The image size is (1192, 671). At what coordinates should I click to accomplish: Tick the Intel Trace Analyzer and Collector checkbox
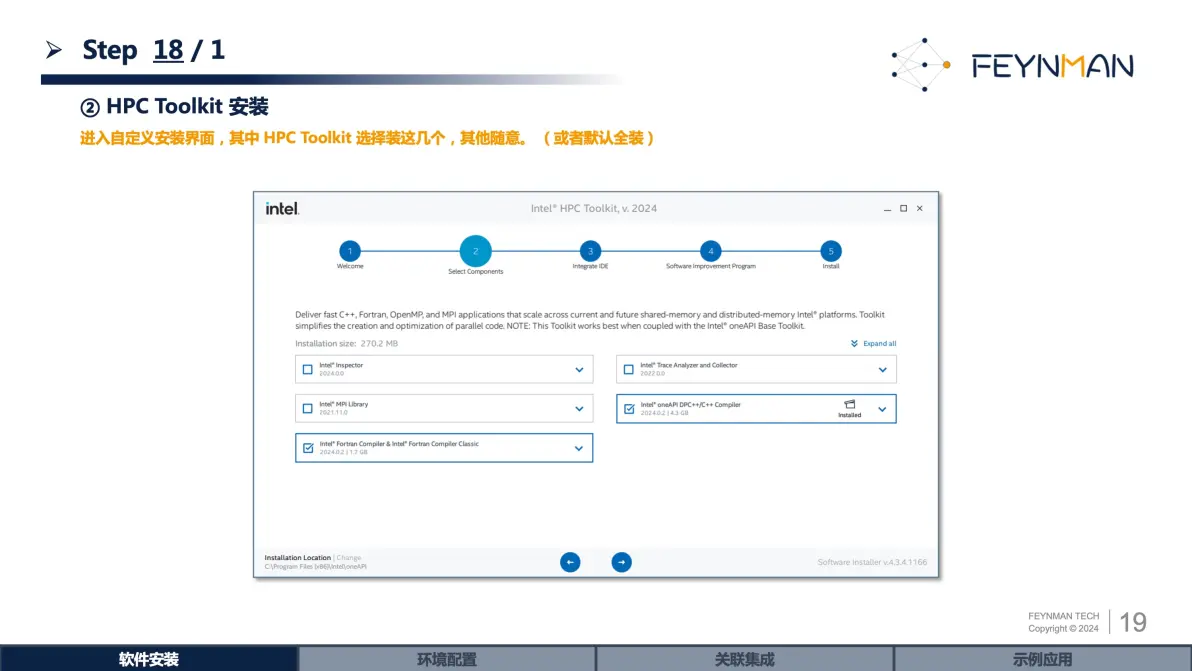[x=629, y=369]
